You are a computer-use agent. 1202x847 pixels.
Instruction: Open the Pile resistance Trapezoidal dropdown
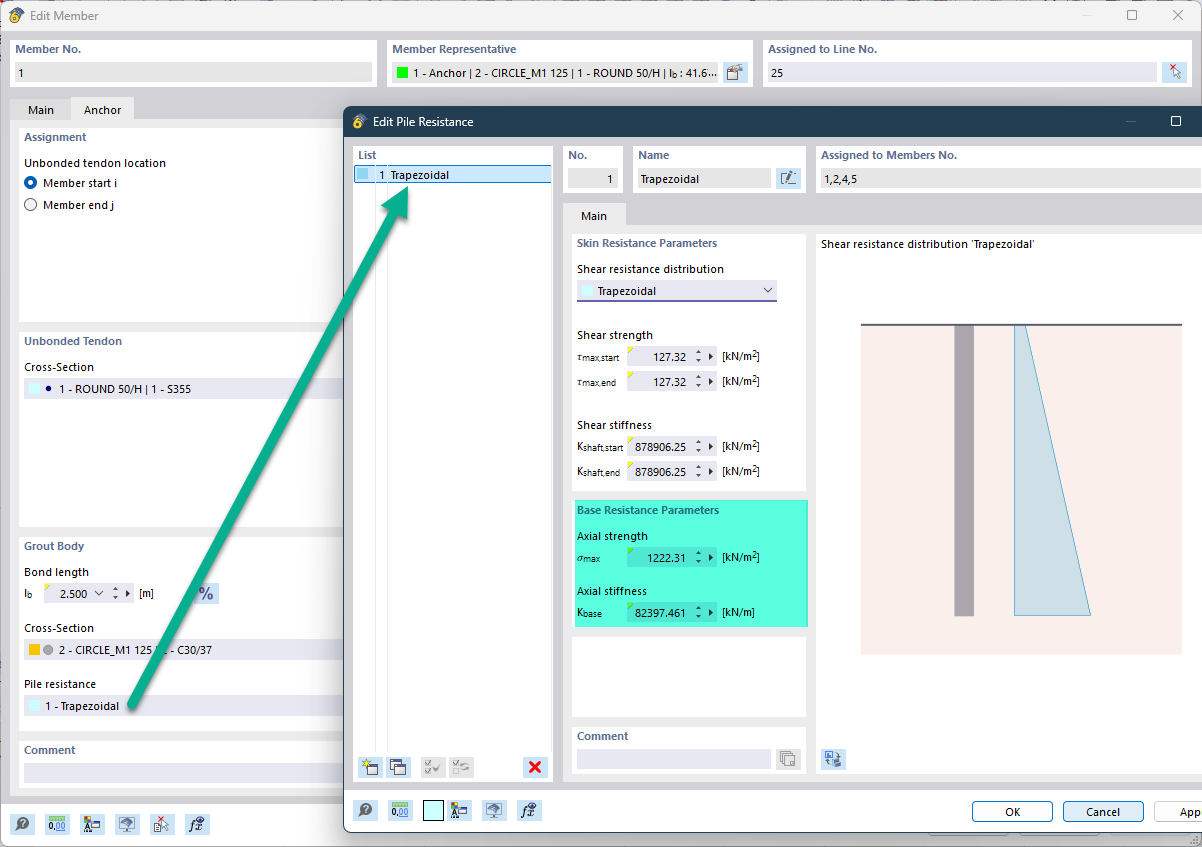pyautogui.click(x=180, y=706)
